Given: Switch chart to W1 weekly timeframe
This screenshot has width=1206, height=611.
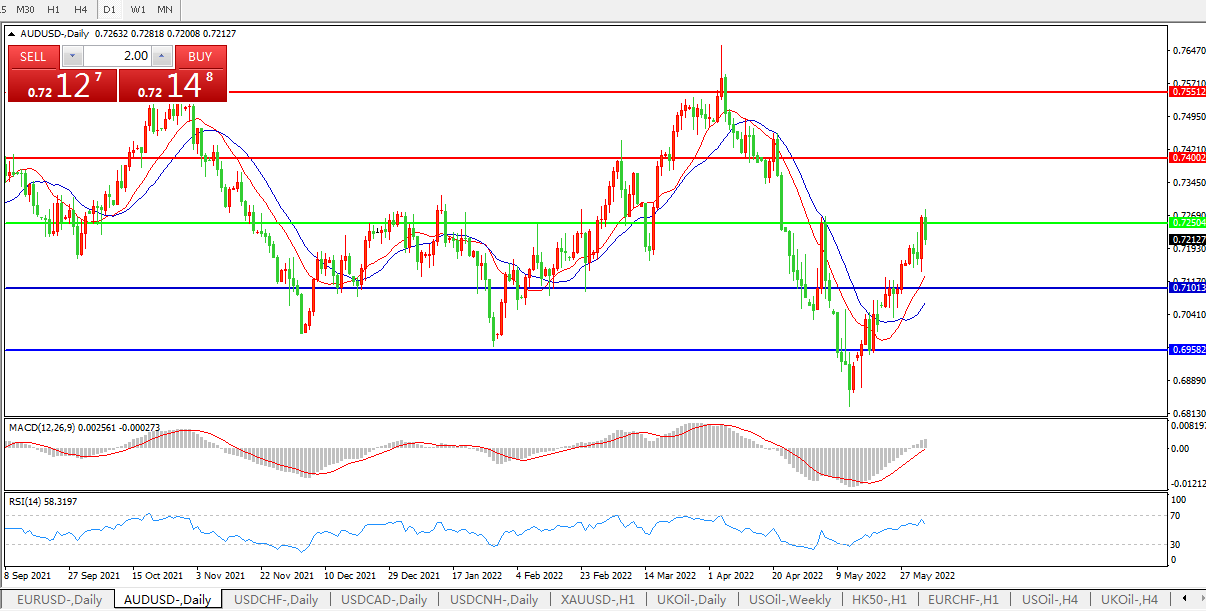Looking at the screenshot, I should (138, 9).
